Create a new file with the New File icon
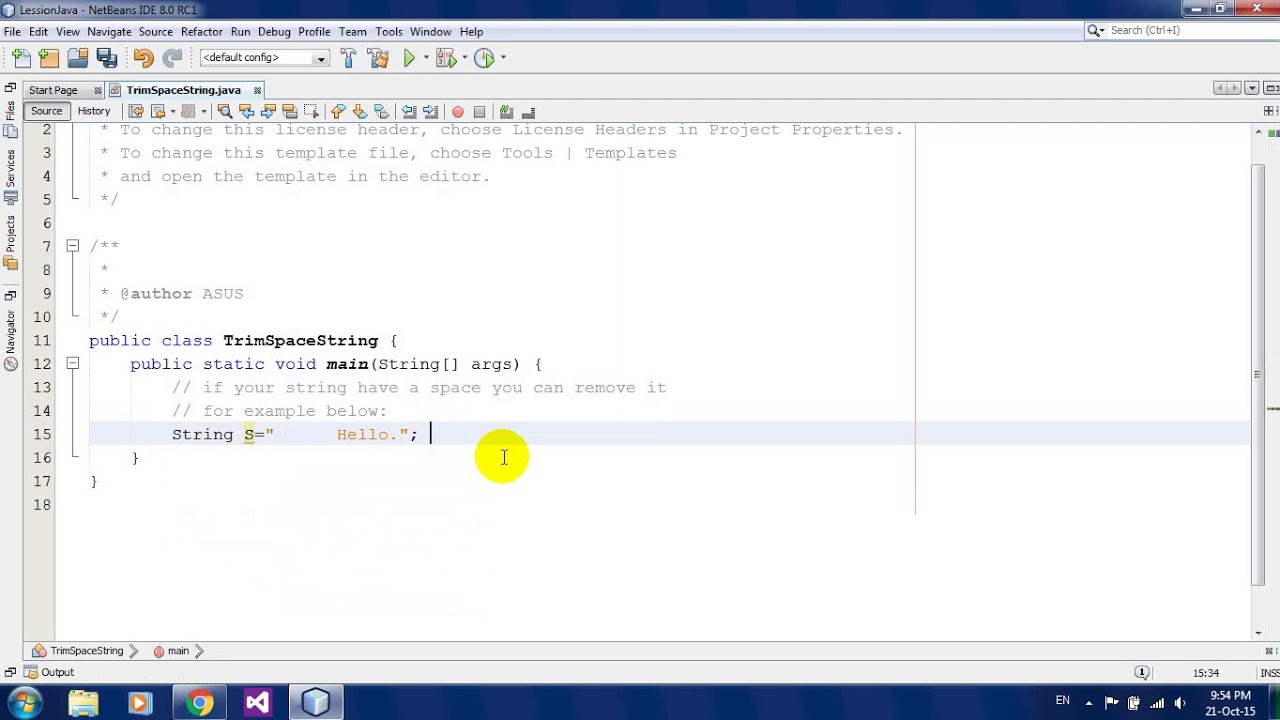Screen dimensions: 1280x720 (22, 58)
